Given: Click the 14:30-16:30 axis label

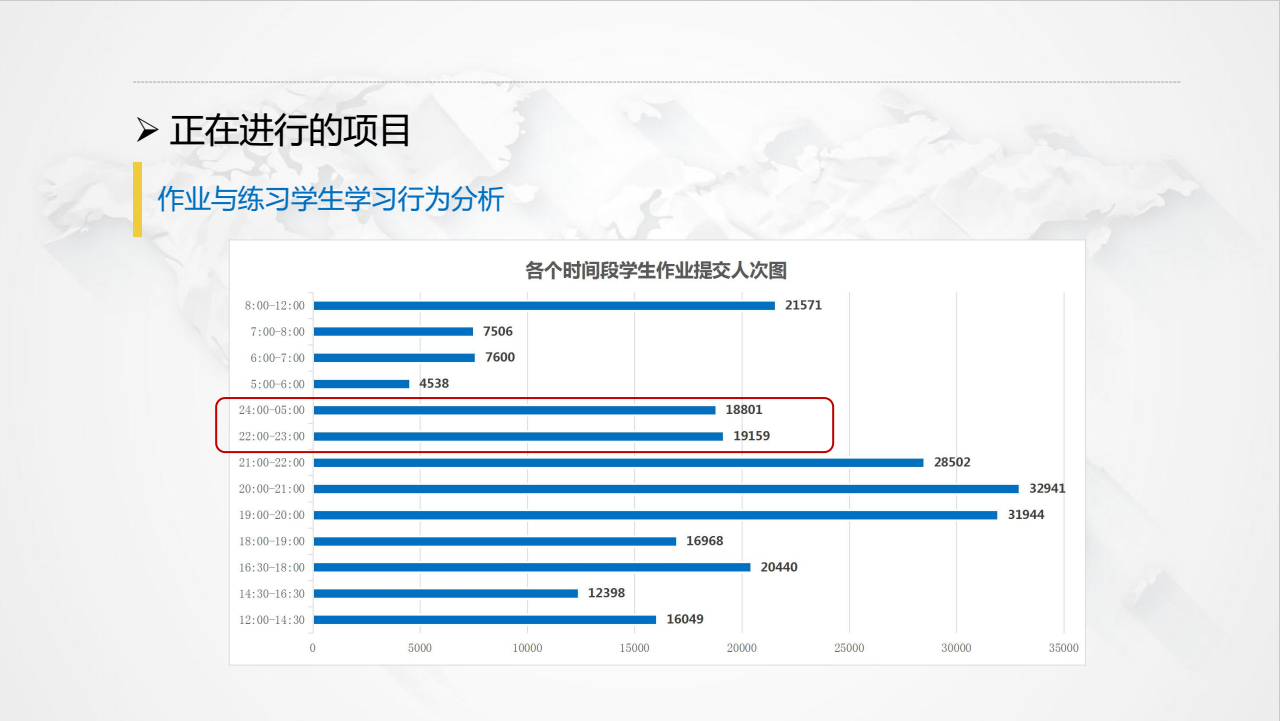Looking at the screenshot, I should click(x=272, y=593).
